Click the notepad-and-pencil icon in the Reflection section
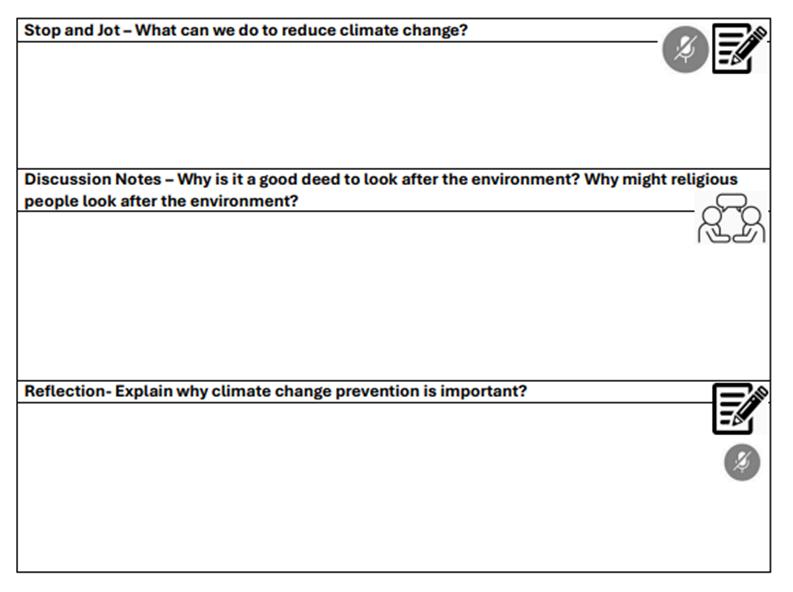Viewport: 793px width, 592px height. tap(739, 408)
